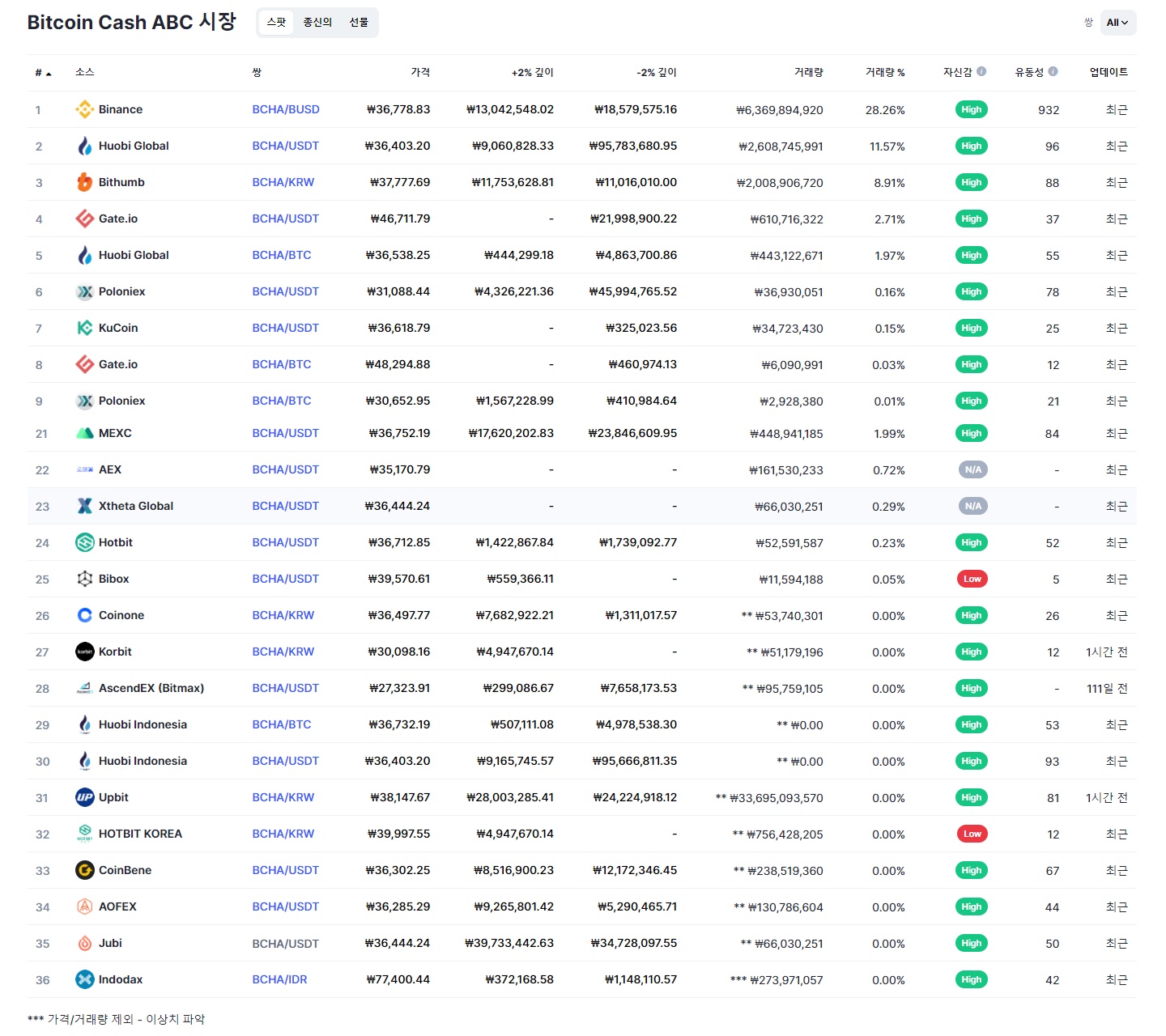This screenshot has width=1166, height=1036.
Task: Click the Bithumb exchange logo icon
Action: coord(84,182)
